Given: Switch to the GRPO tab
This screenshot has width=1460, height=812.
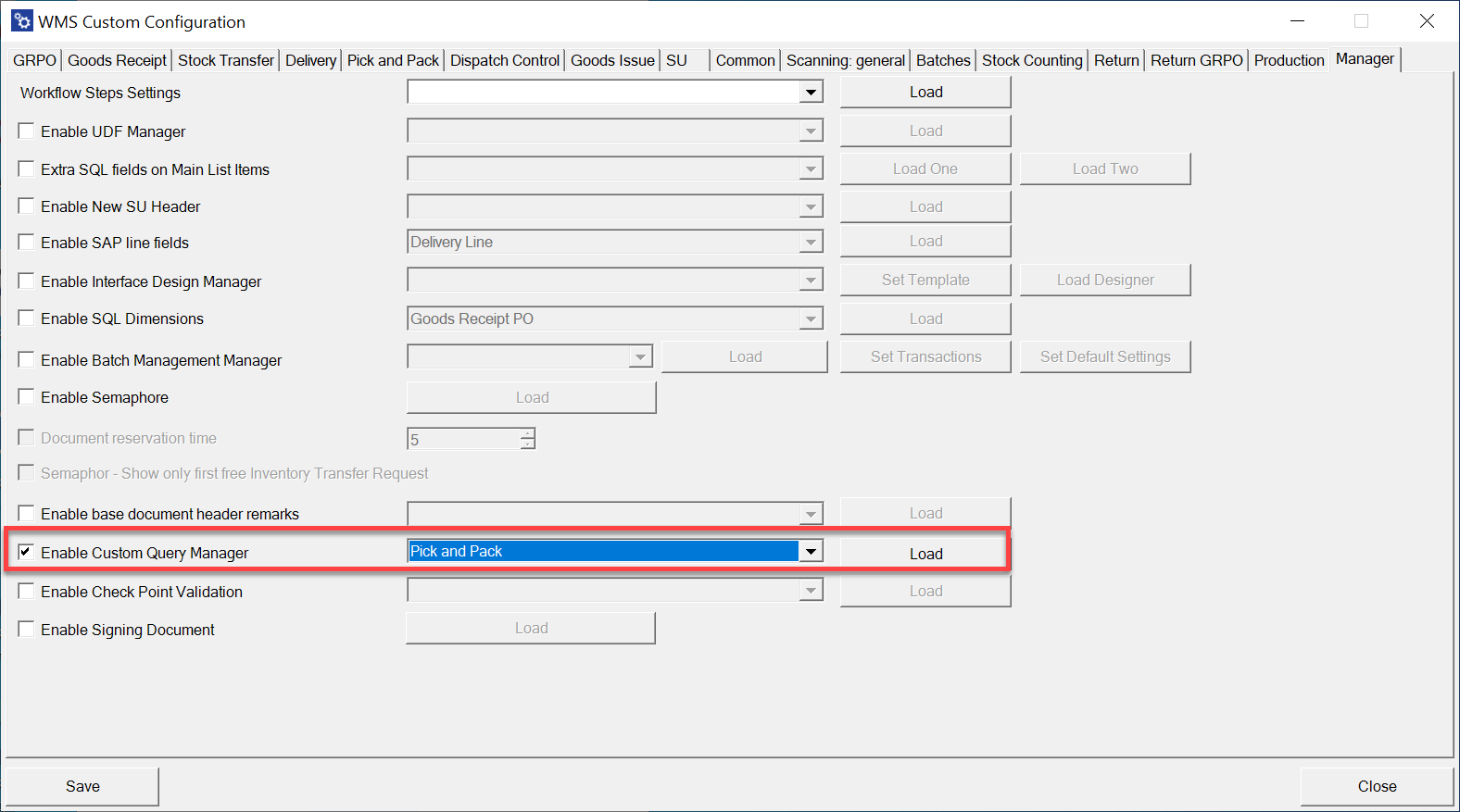Looking at the screenshot, I should pos(34,60).
